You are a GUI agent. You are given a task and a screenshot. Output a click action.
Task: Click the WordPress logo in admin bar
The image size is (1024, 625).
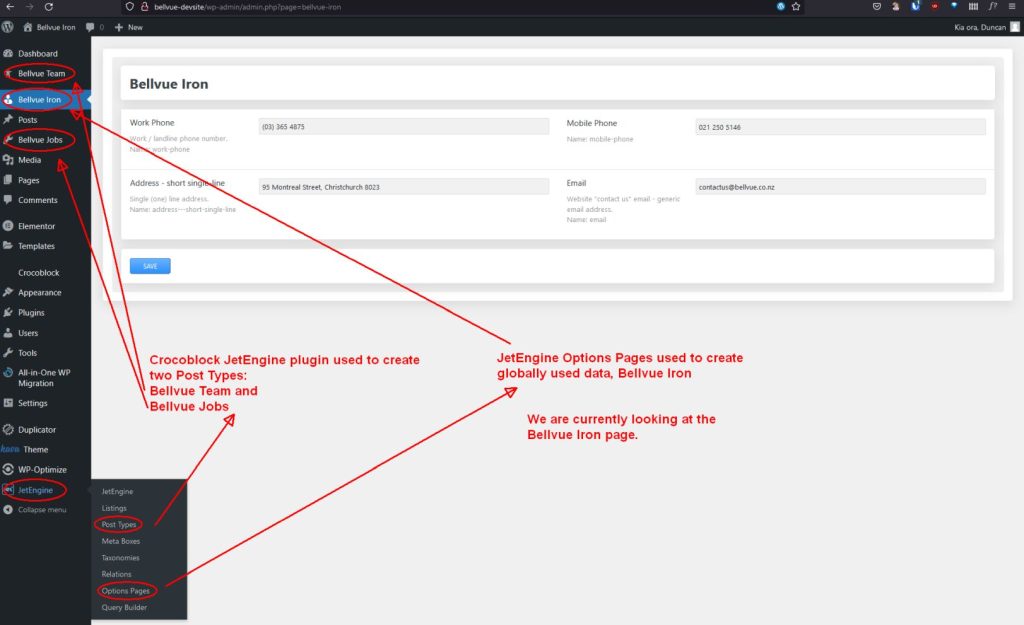pyautogui.click(x=8, y=27)
